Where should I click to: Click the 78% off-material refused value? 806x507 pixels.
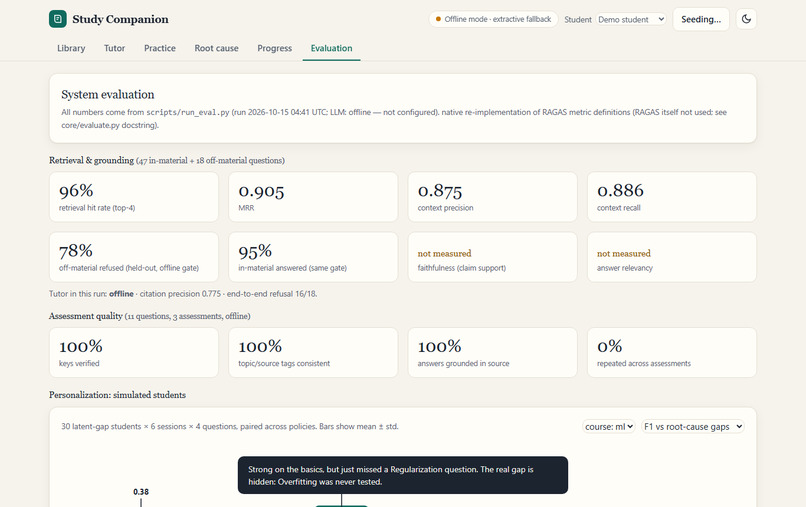pyautogui.click(x=76, y=251)
